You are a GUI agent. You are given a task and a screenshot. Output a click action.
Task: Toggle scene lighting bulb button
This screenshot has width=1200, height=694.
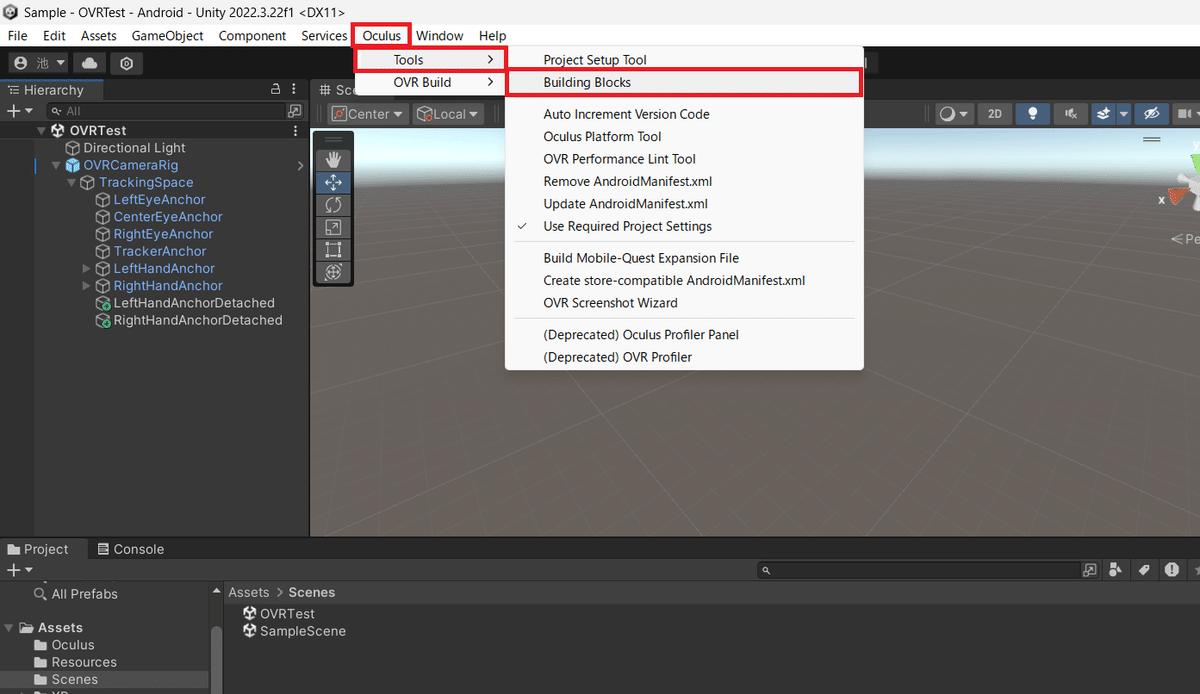[1034, 114]
